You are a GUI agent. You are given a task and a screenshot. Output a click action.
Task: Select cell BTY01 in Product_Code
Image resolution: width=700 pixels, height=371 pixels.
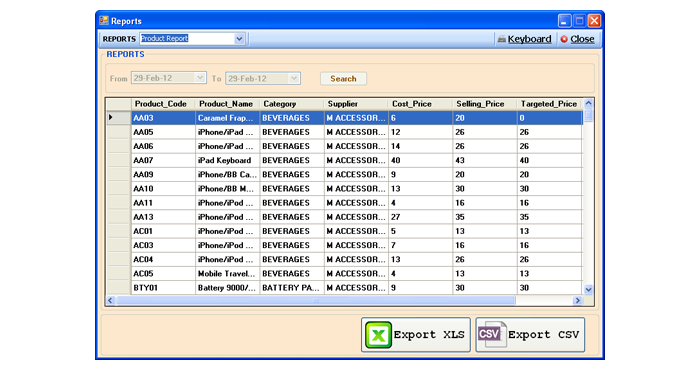[x=163, y=288]
